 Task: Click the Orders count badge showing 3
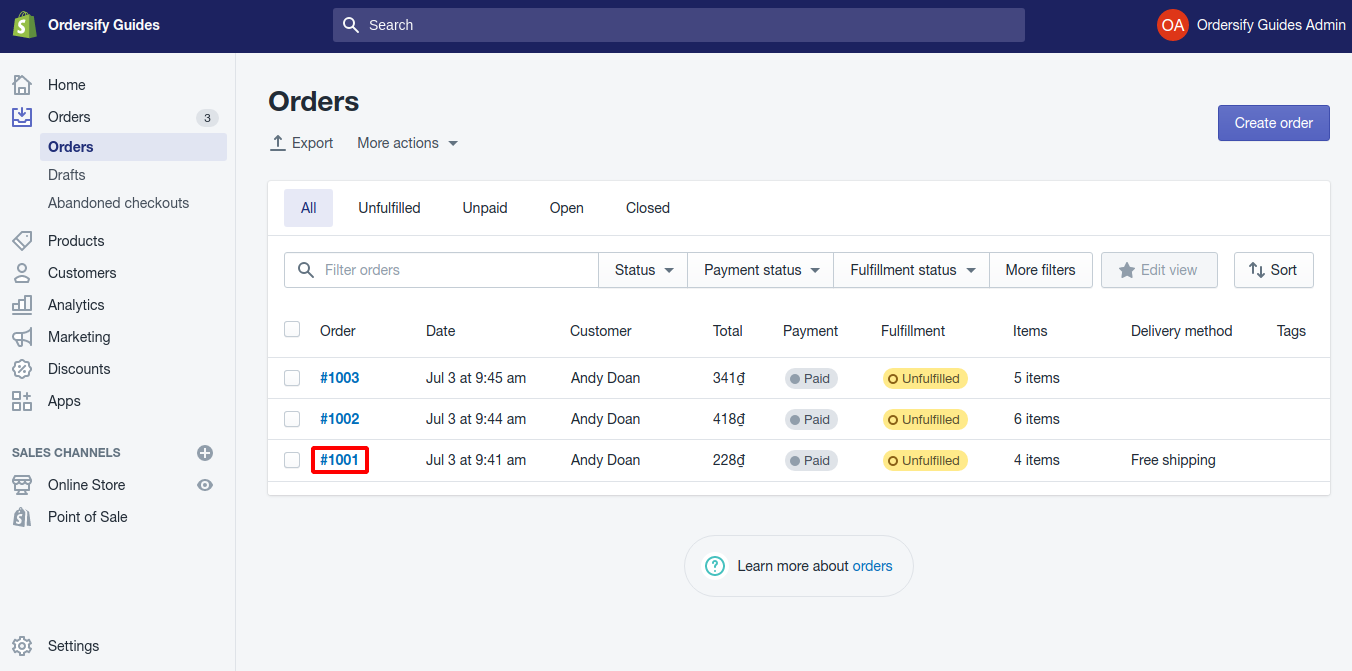coord(207,118)
